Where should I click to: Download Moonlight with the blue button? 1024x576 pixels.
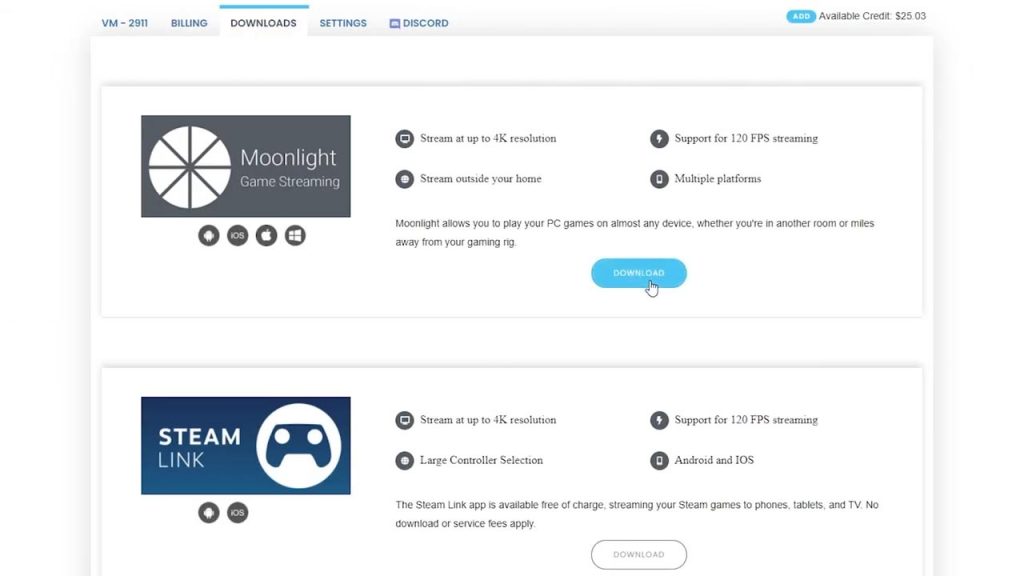639,273
